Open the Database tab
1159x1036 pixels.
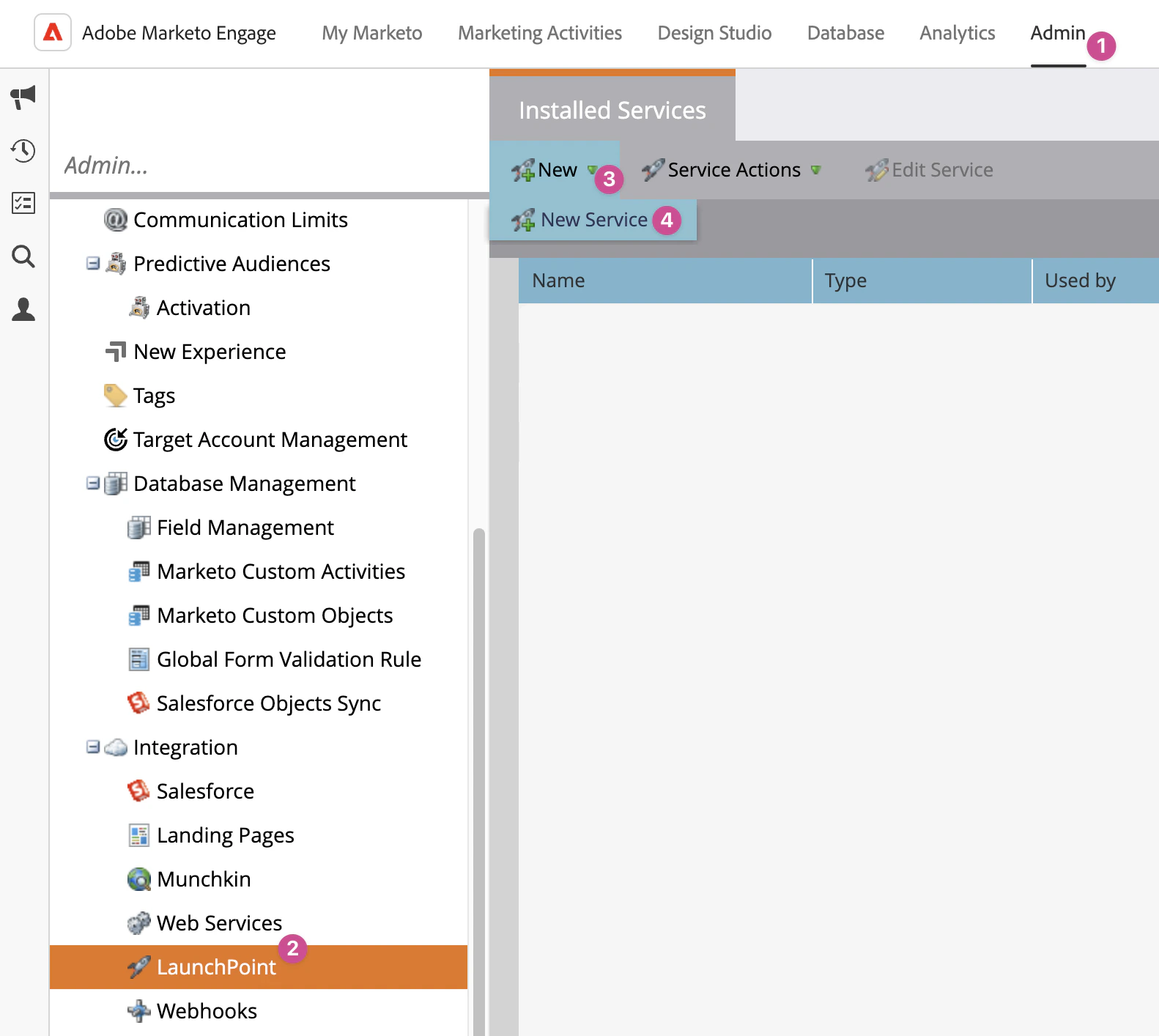(x=845, y=33)
